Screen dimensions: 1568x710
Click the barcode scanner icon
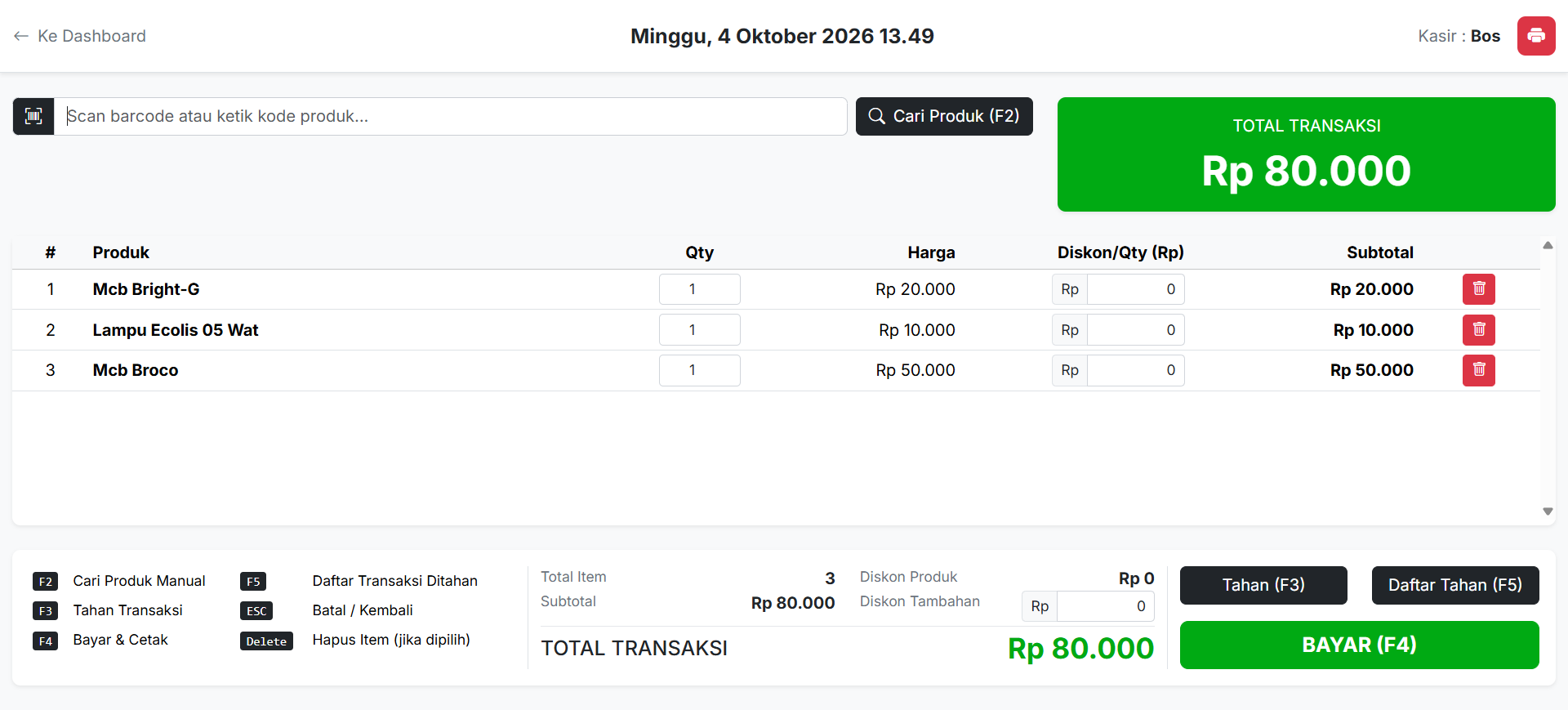click(33, 116)
